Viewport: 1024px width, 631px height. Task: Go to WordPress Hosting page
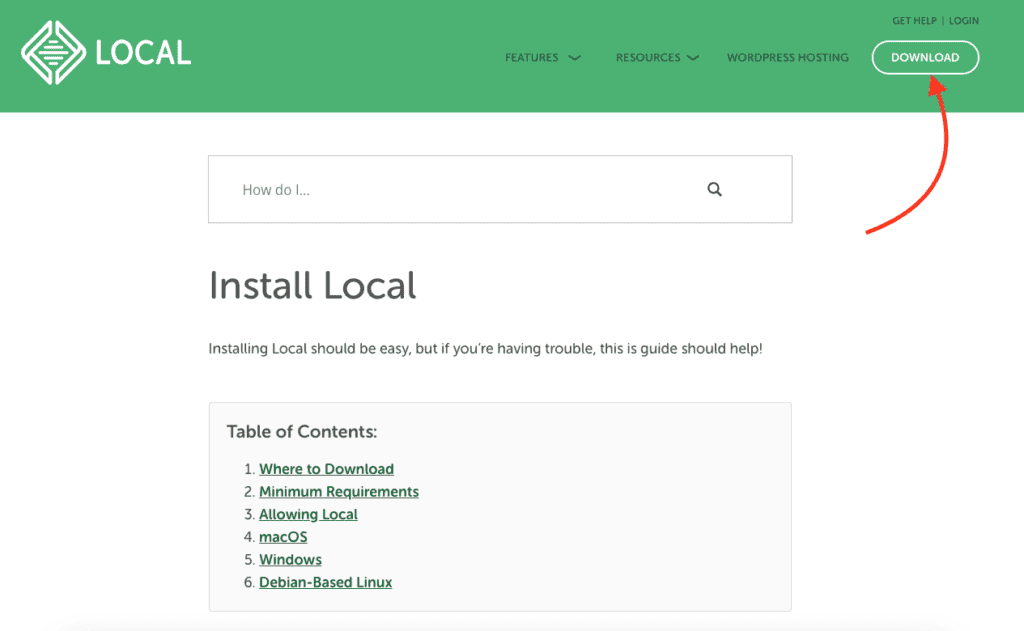coord(788,57)
